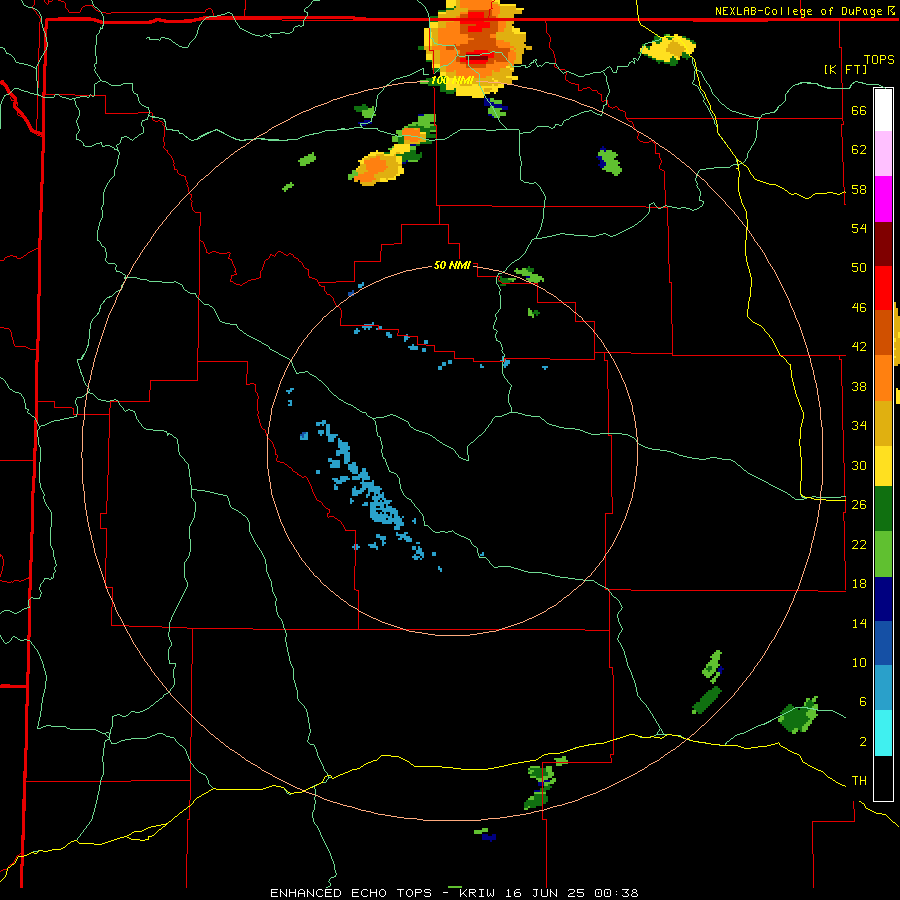Click the "2" scale value
The width and height of the screenshot is (900, 900).
coord(863,742)
